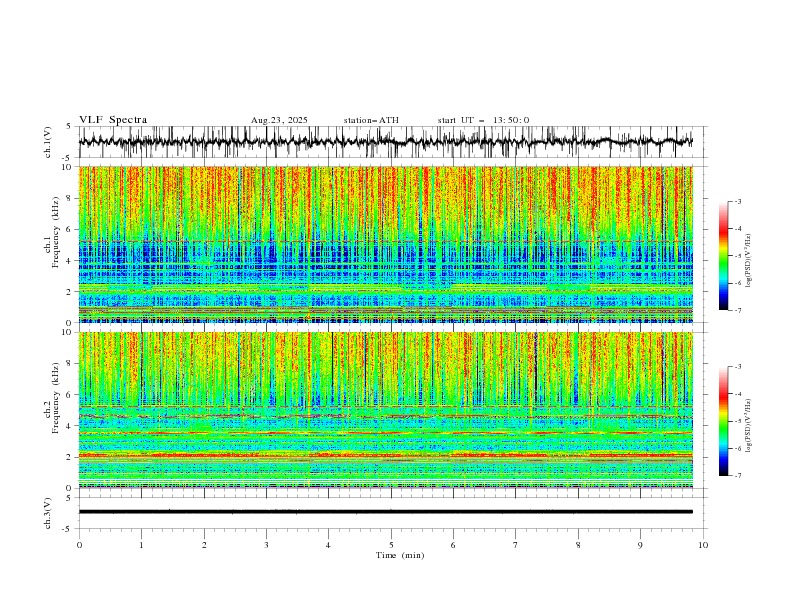The height and width of the screenshot is (612, 792).
Task: Click the ch.1 spectrogram panel
Action: coord(385,244)
